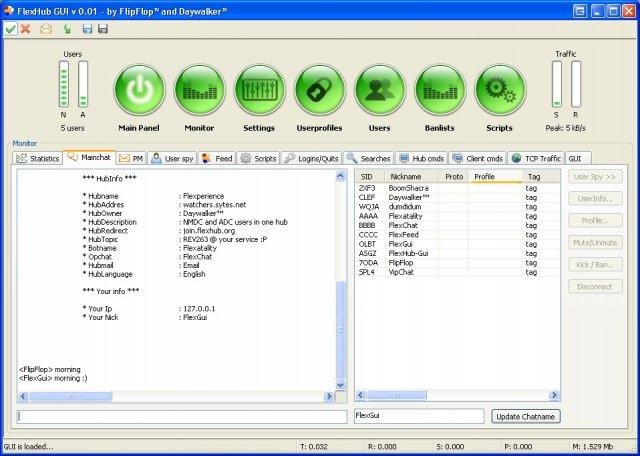The width and height of the screenshot is (640, 456).
Task: Open the PM envelope tab
Action: pyautogui.click(x=131, y=158)
